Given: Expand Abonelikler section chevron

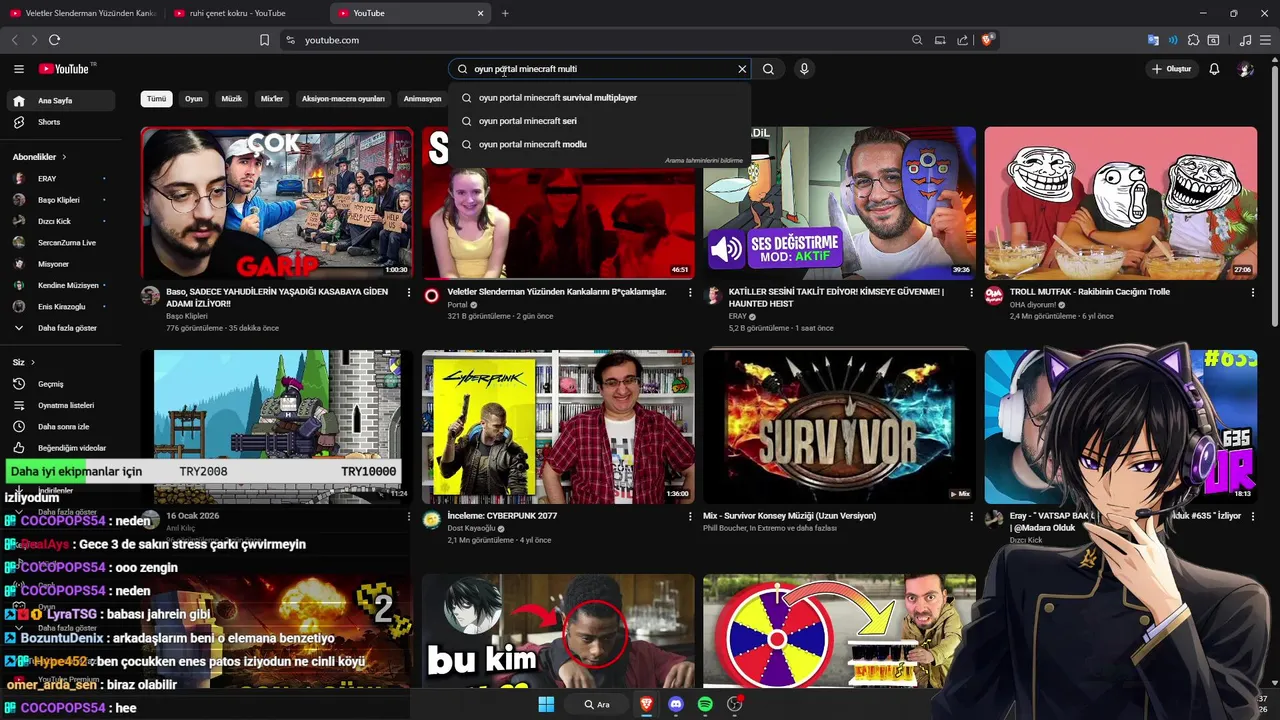Looking at the screenshot, I should [64, 157].
